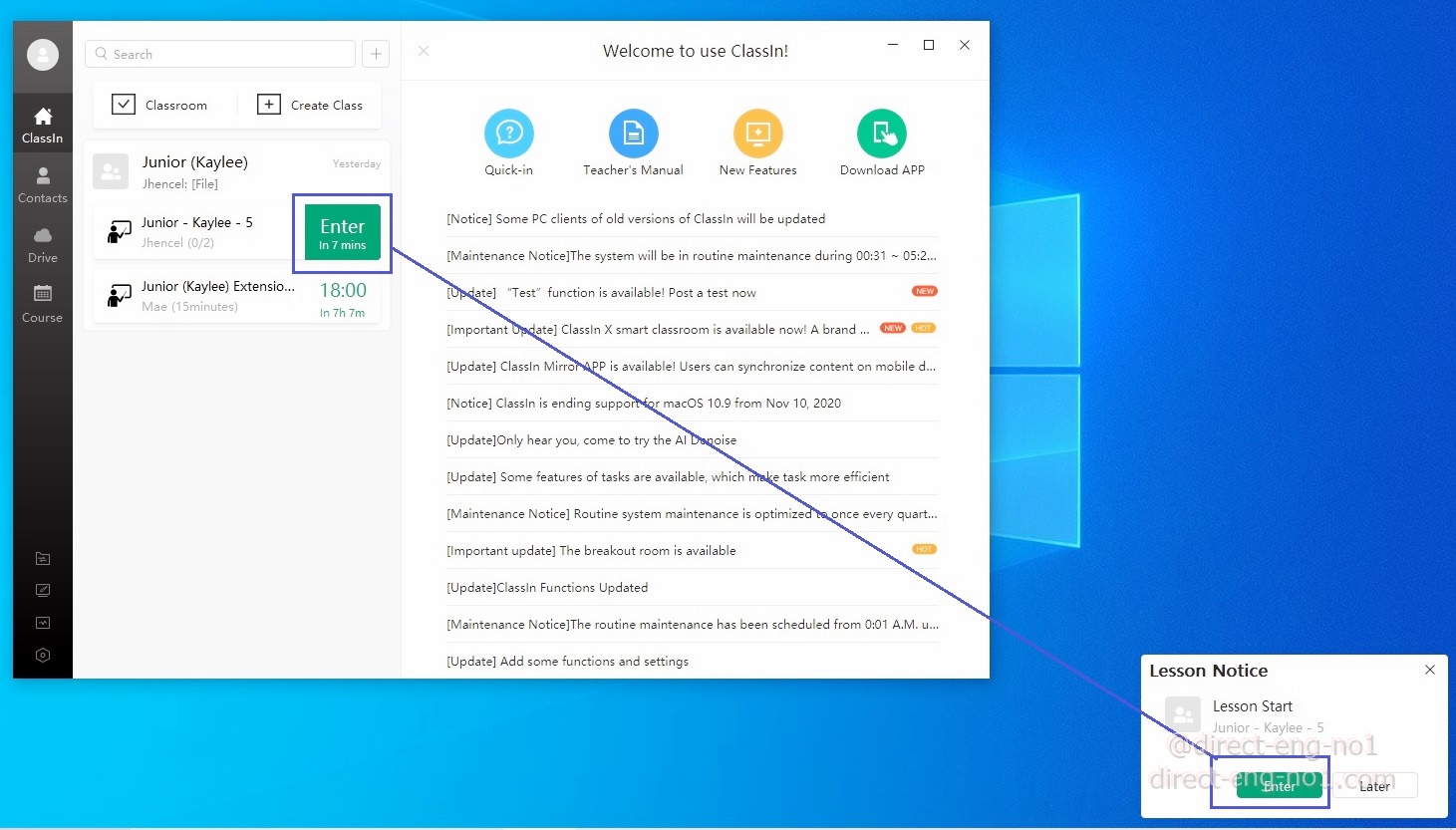Click Later in the Lesson Notice popup
Viewport: 1456px width, 830px height.
(1375, 786)
